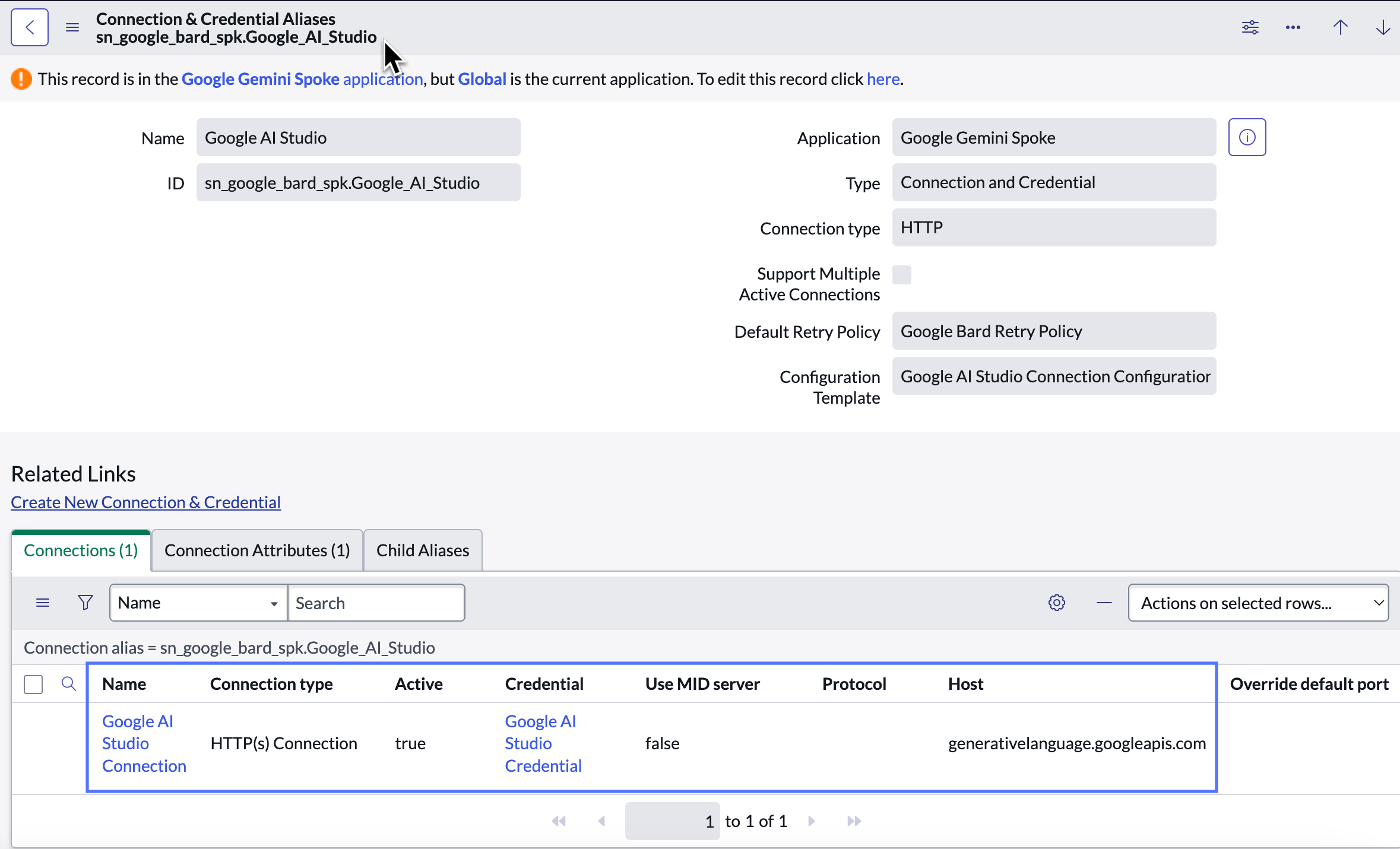Click the Connection alias filter breadcrumb
Viewport: 1400px width, 849px height.
tap(229, 648)
